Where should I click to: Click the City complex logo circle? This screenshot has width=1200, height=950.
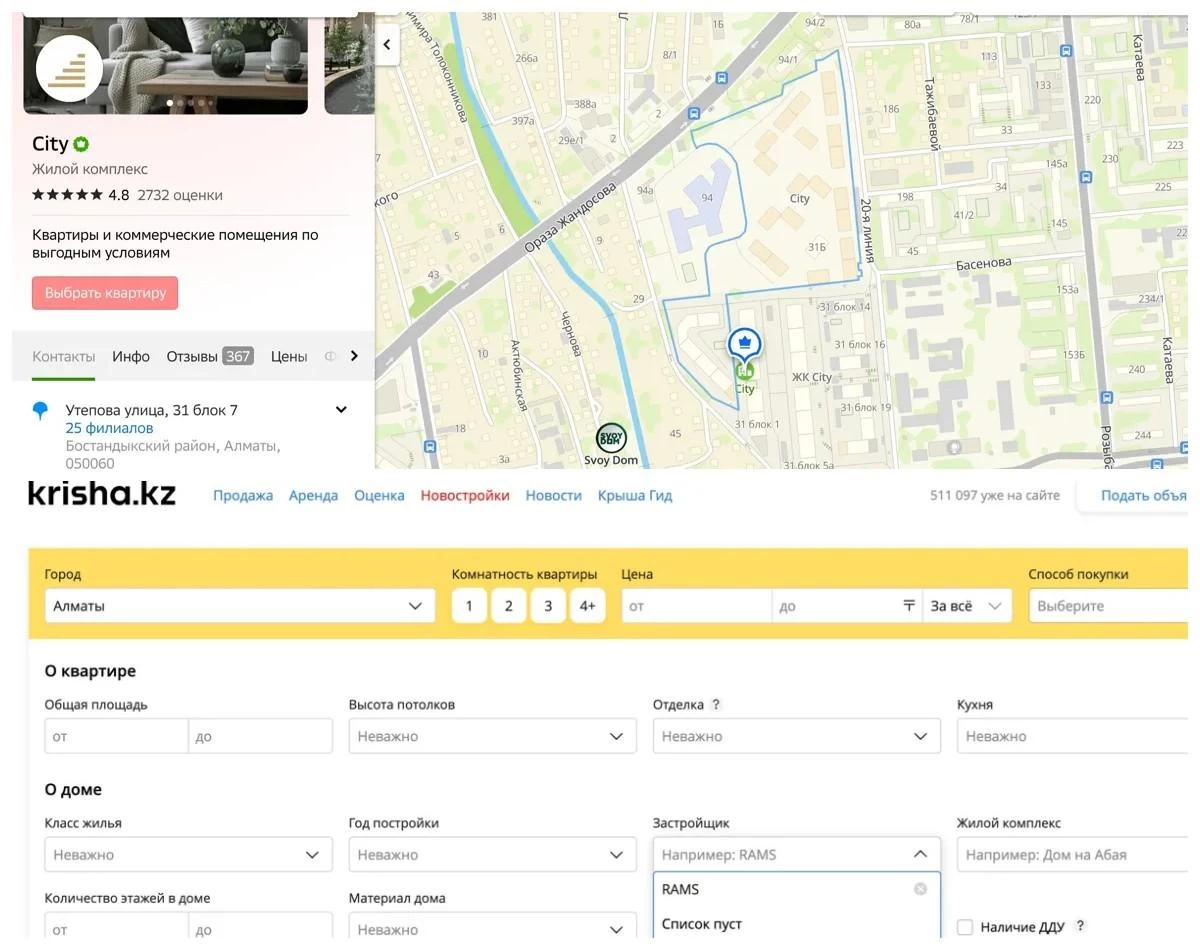click(69, 69)
